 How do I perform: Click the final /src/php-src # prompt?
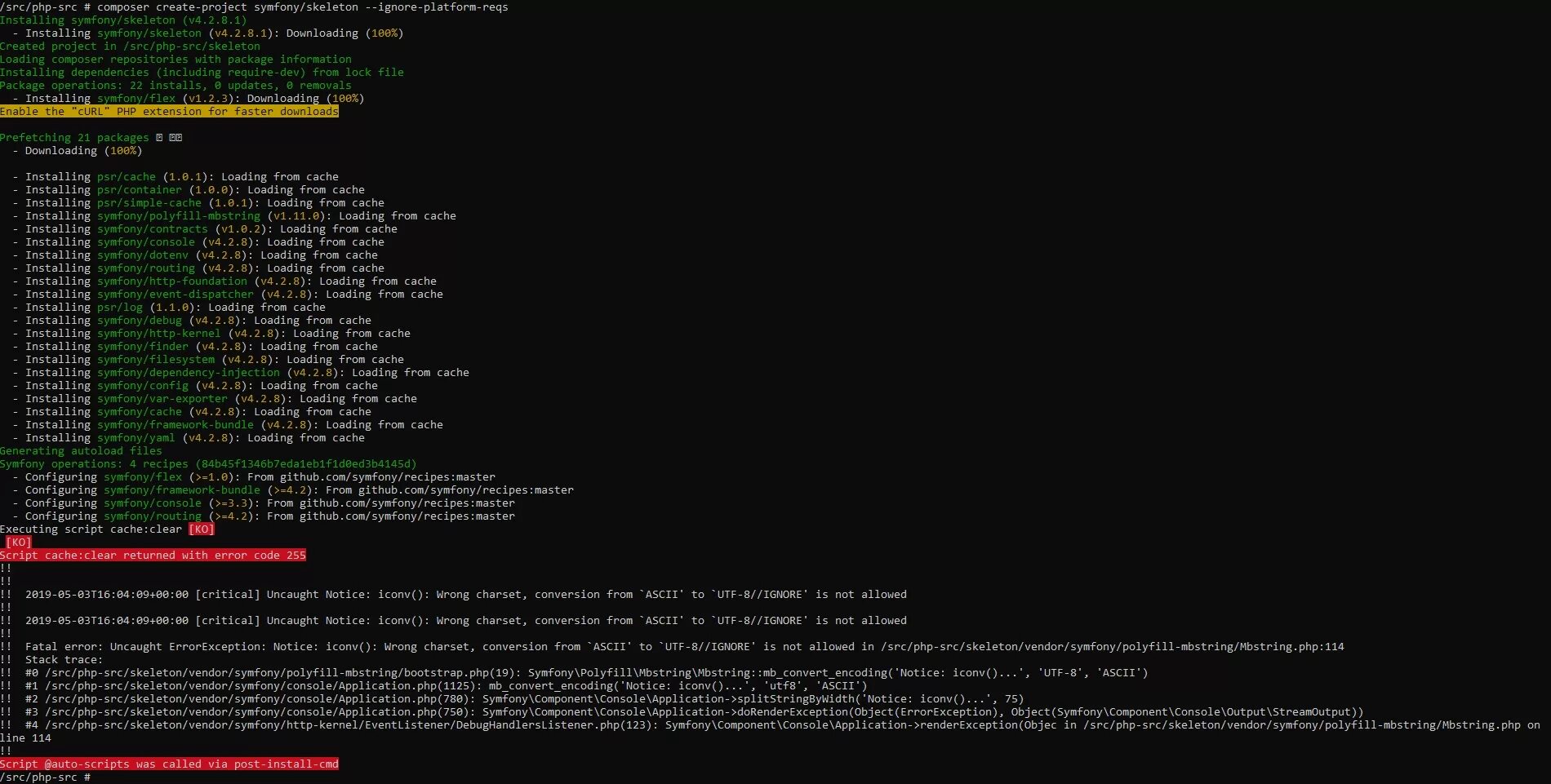[45, 777]
